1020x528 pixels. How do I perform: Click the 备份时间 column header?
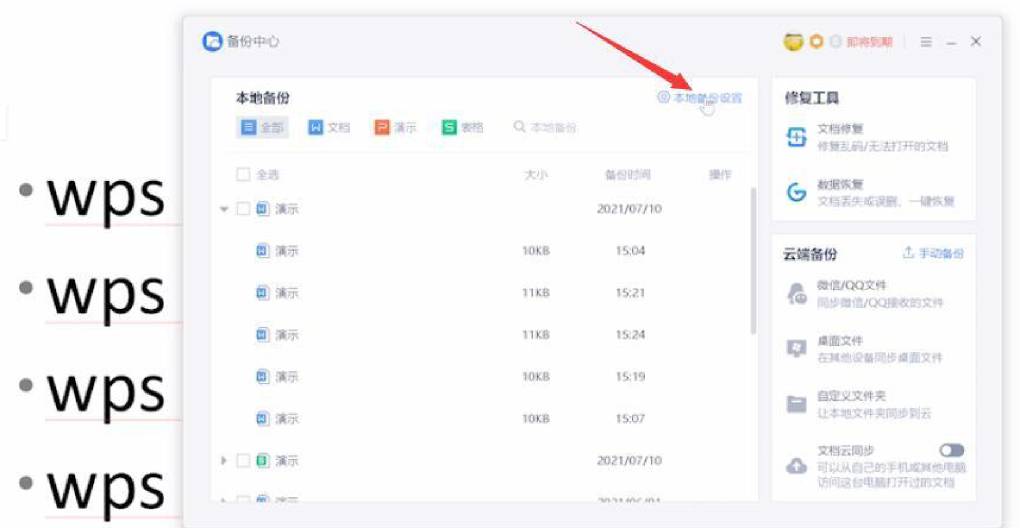[628, 174]
